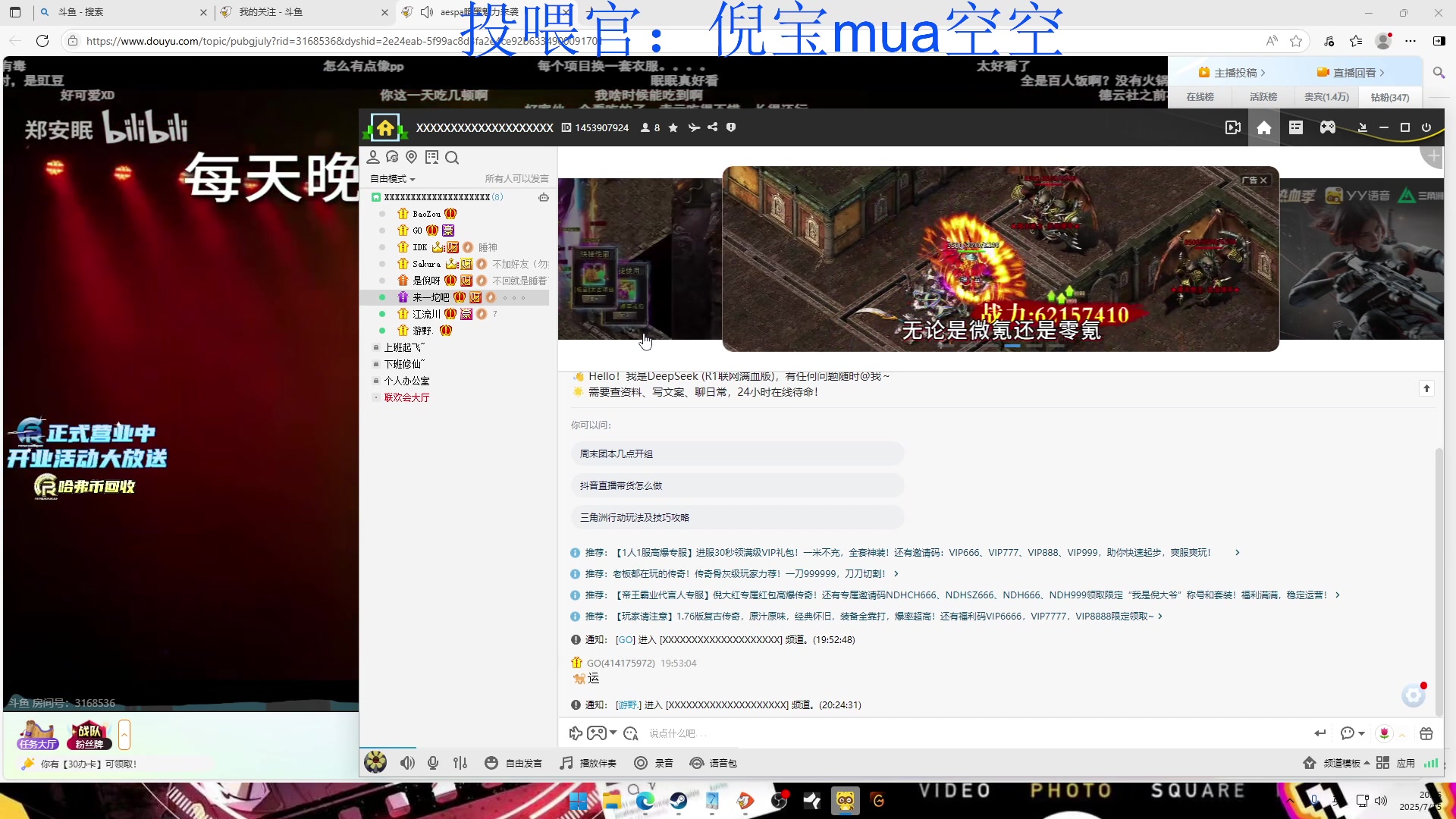Open the 自由模式 mode dropdown
The width and height of the screenshot is (1456, 819).
click(392, 179)
